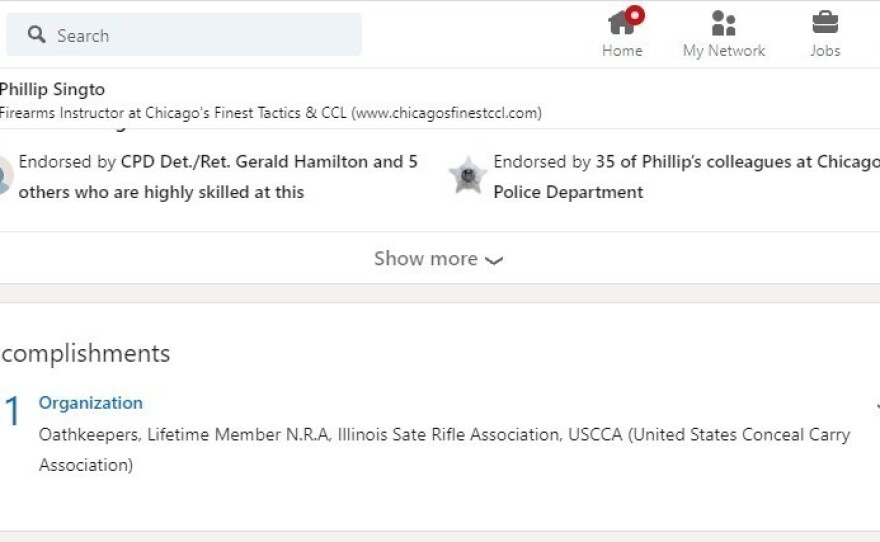This screenshot has width=880, height=542.
Task: Click the My Network people icon
Action: click(x=723, y=23)
